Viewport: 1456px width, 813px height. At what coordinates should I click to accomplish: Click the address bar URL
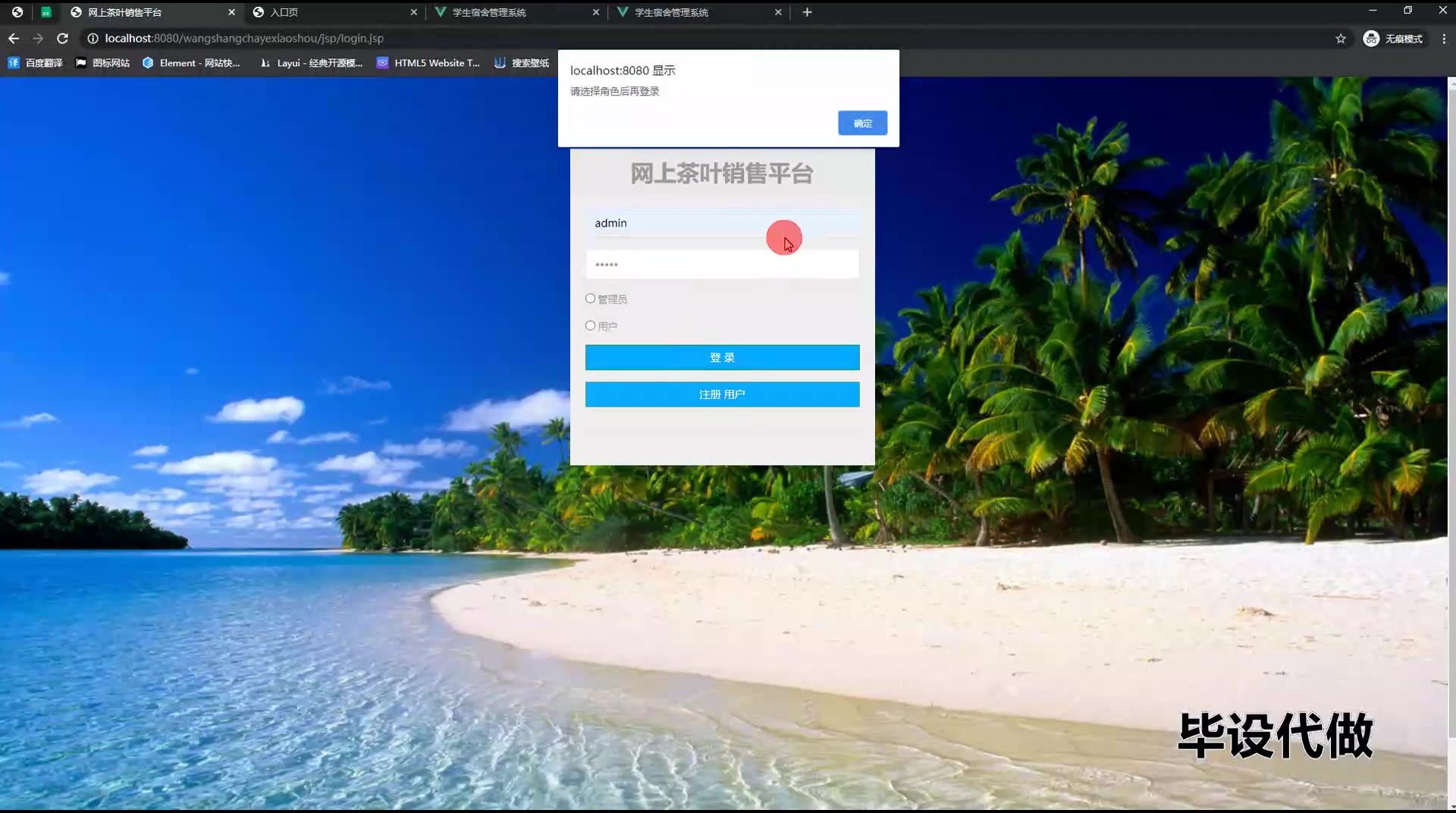pyautogui.click(x=244, y=38)
